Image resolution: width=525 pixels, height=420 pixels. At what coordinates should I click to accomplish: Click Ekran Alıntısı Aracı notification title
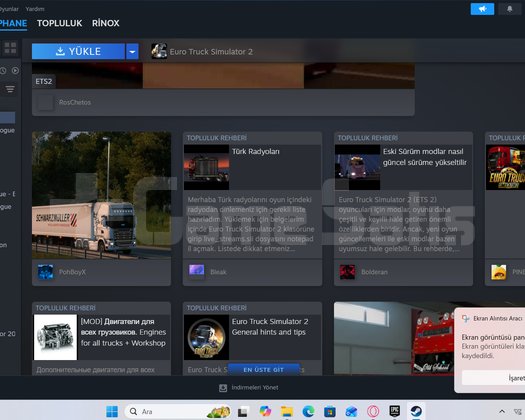click(498, 319)
